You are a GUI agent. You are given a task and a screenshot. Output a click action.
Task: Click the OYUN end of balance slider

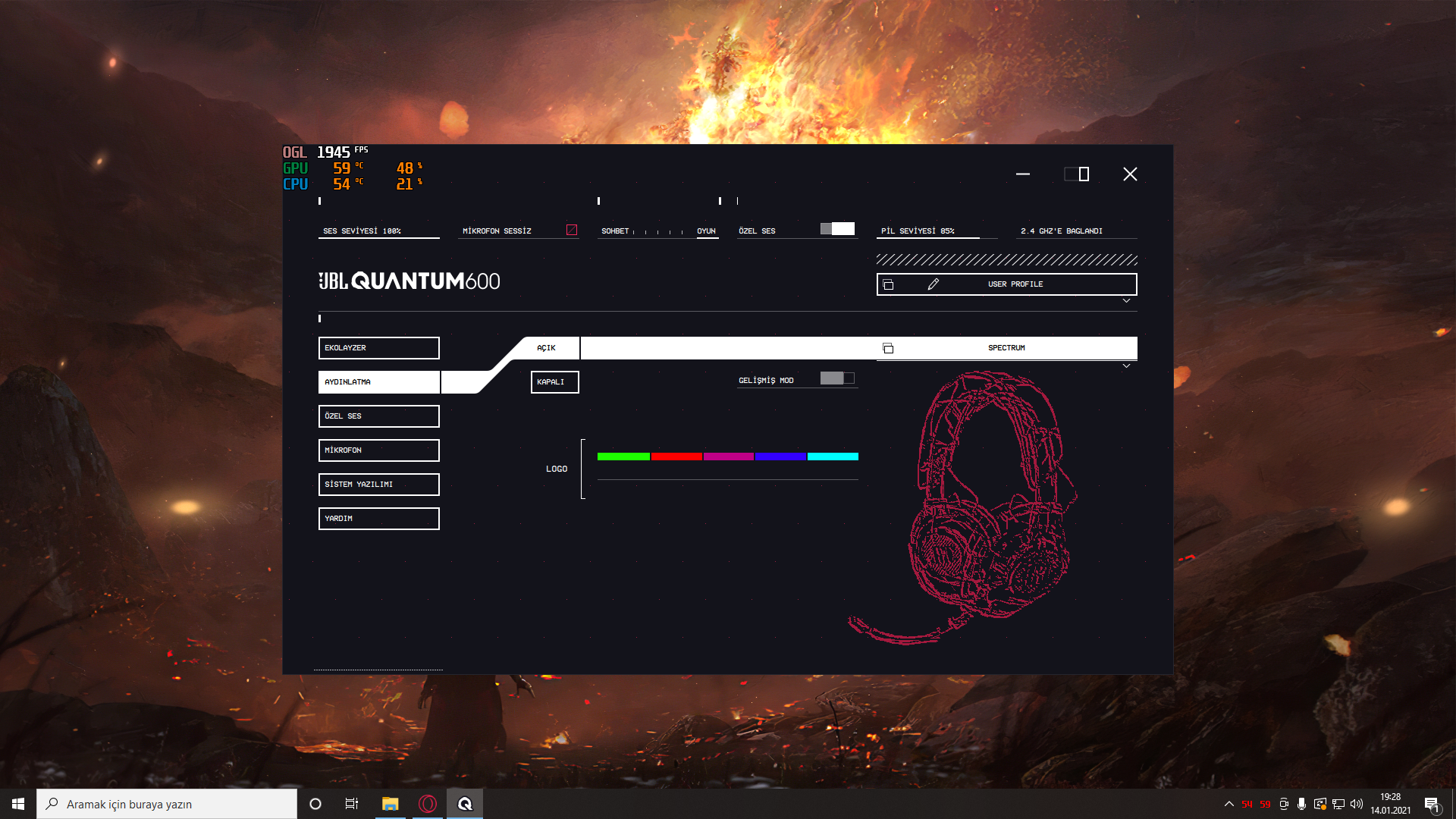point(707,231)
